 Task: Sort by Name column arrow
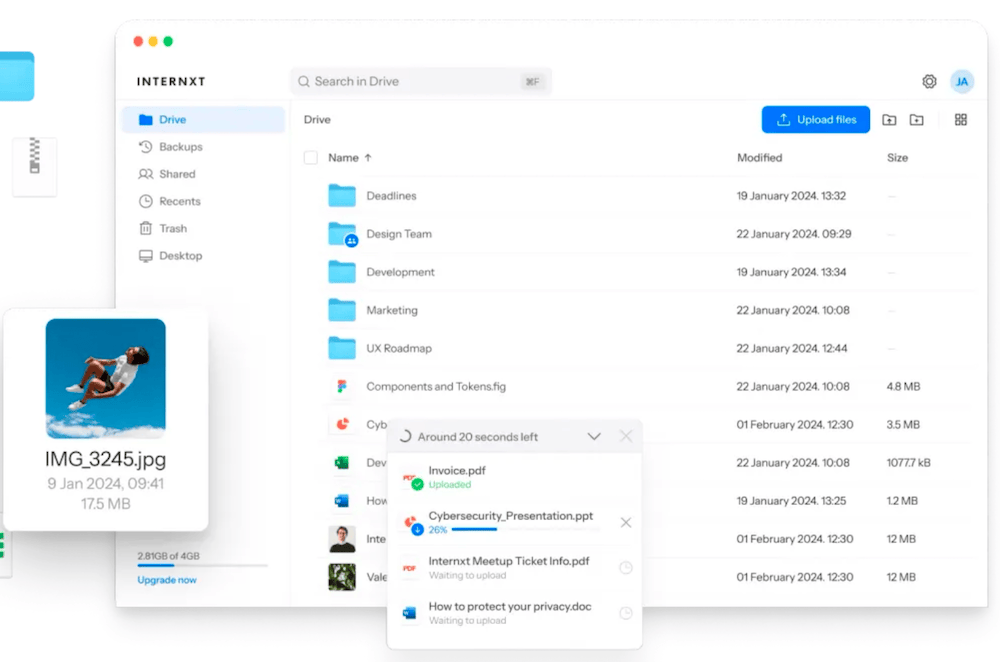pyautogui.click(x=368, y=158)
